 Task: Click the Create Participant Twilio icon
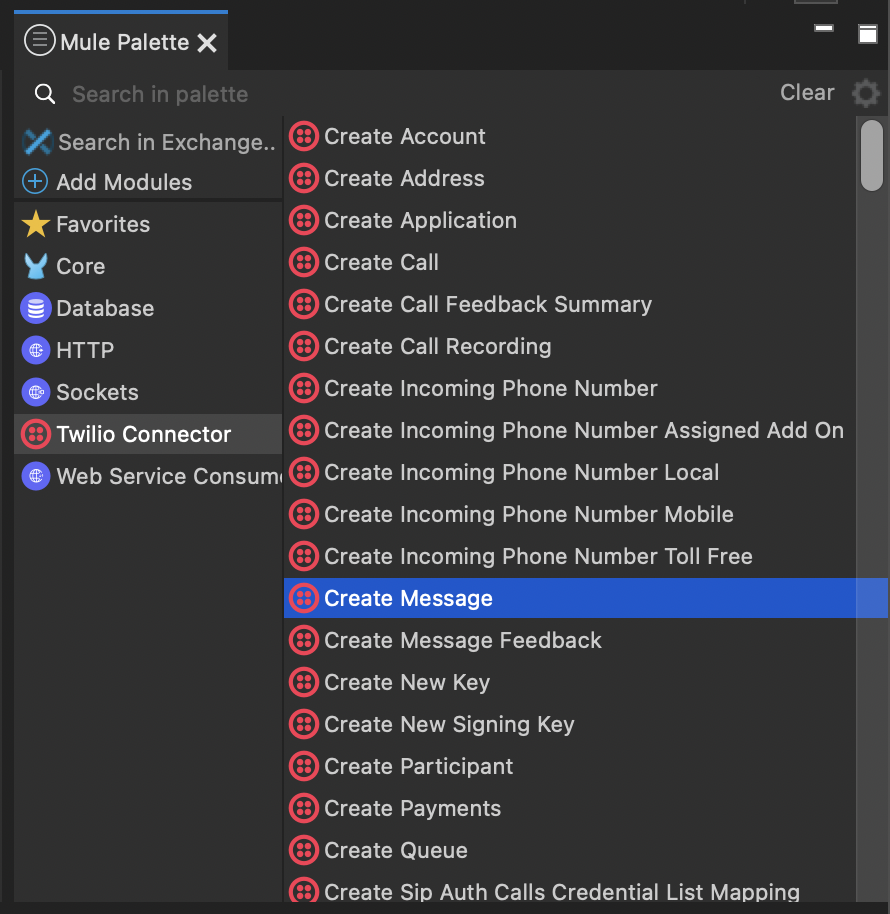tap(304, 766)
